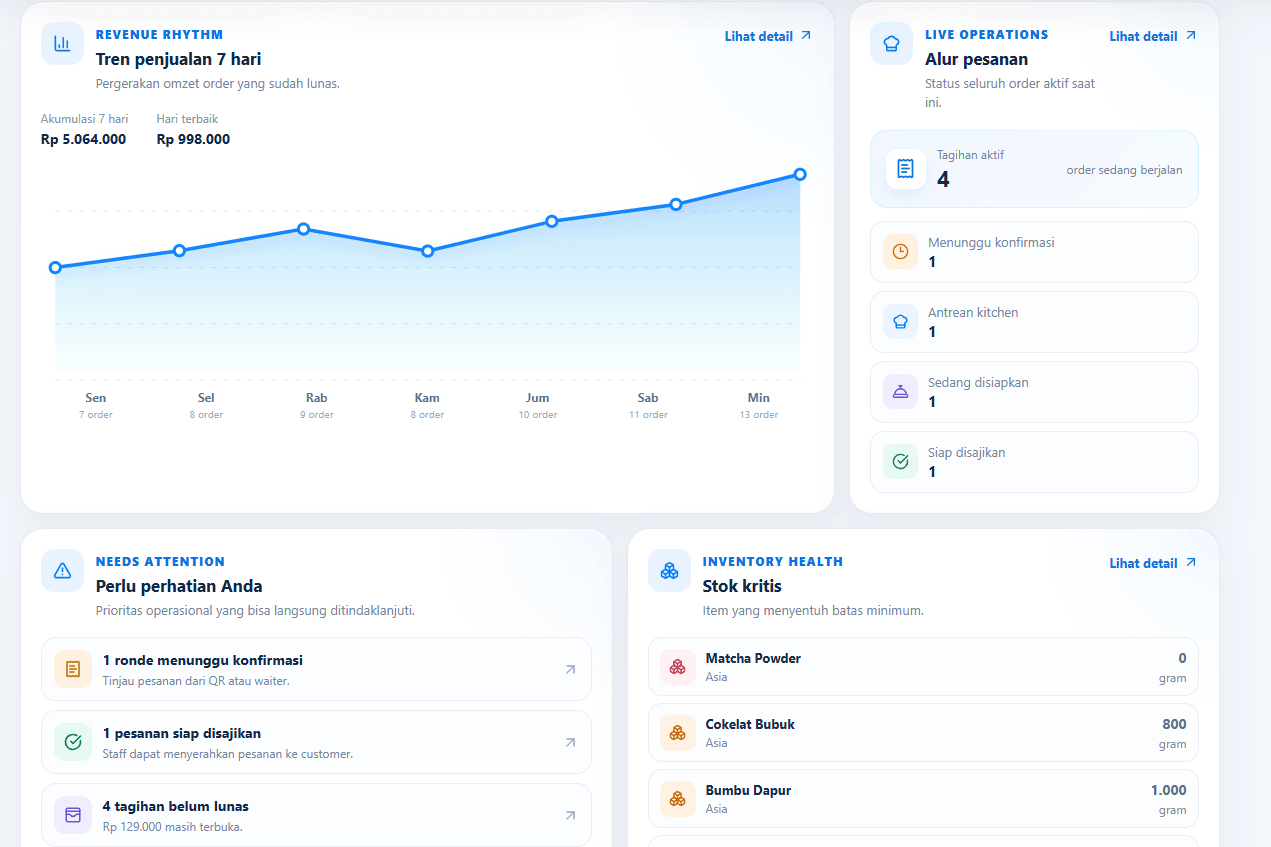Select the Sab data point on chart

(676, 204)
